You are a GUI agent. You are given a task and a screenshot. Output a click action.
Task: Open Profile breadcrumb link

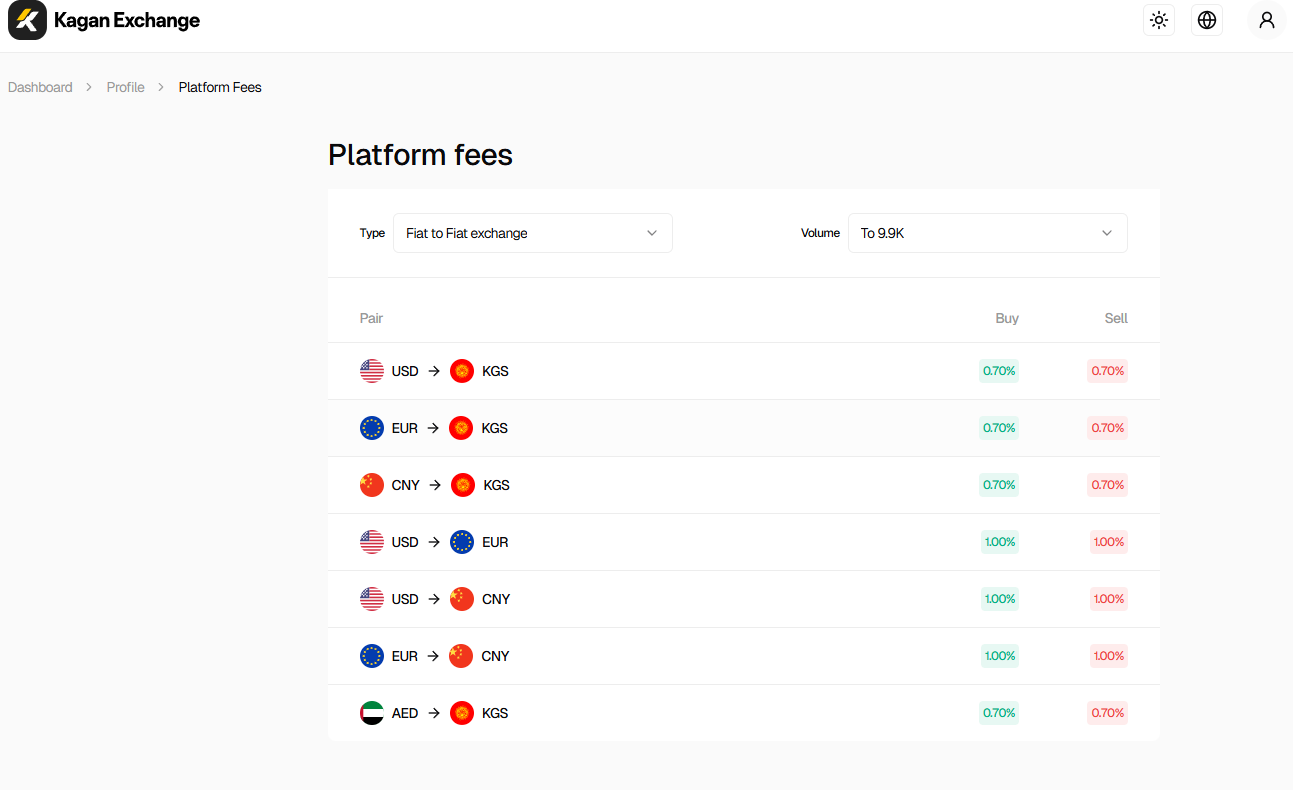[125, 87]
